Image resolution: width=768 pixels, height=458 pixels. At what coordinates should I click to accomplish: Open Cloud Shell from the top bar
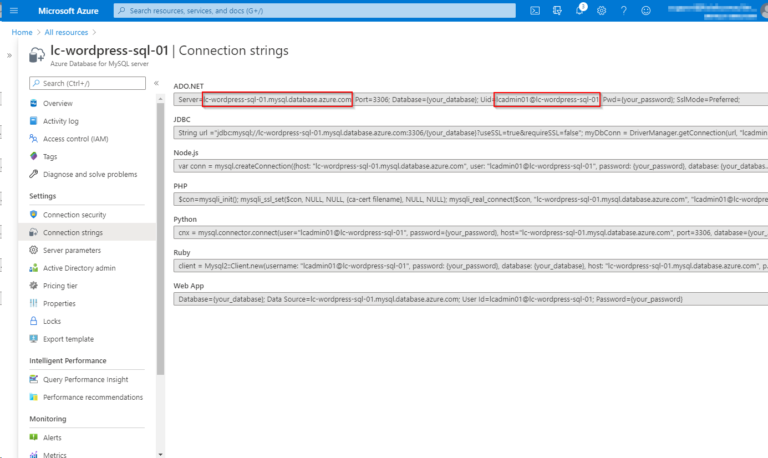[535, 10]
